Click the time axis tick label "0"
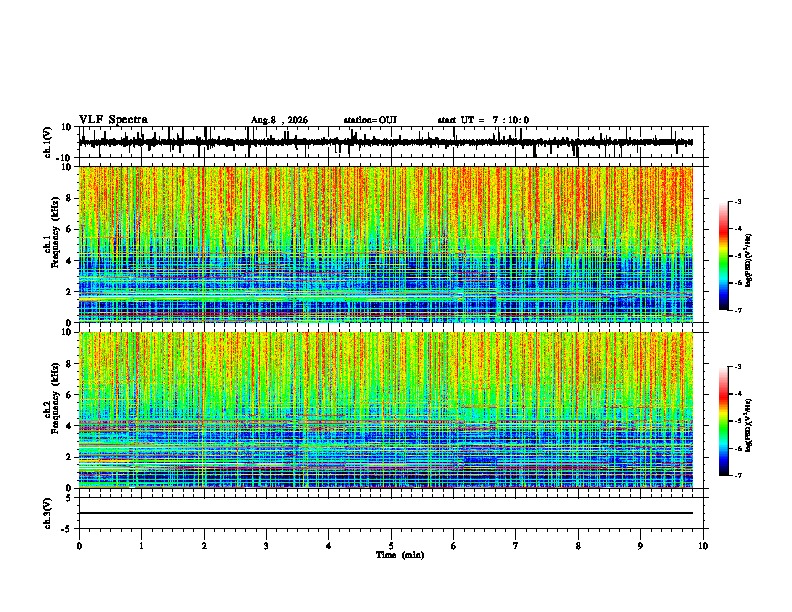Screen dimensions: 792x612 point(79,546)
